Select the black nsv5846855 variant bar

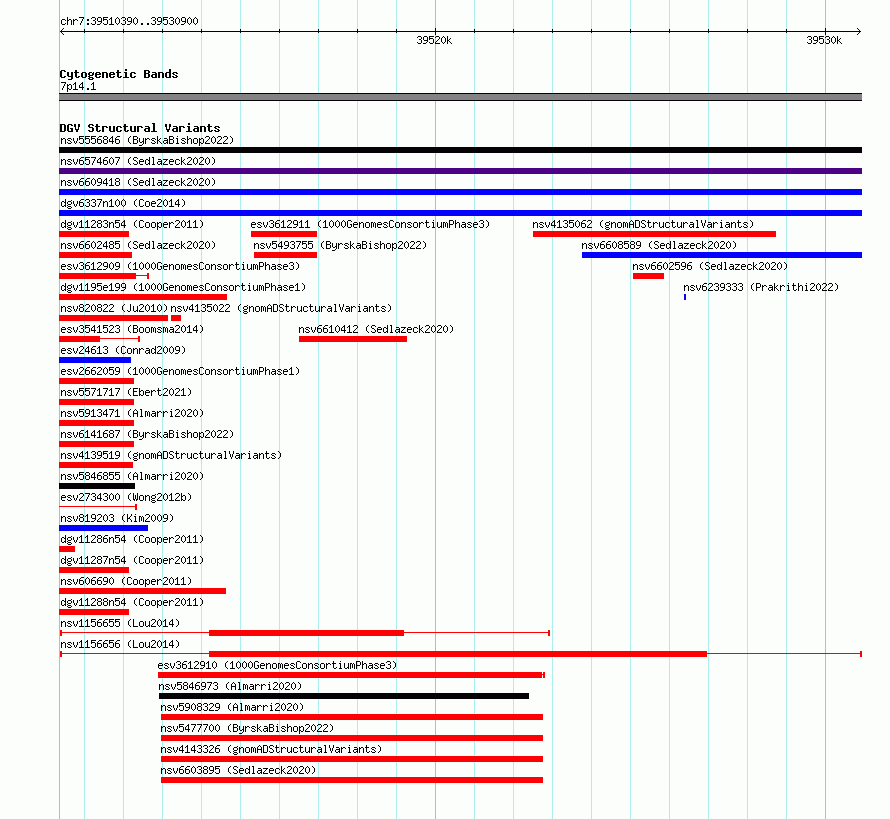[x=97, y=486]
